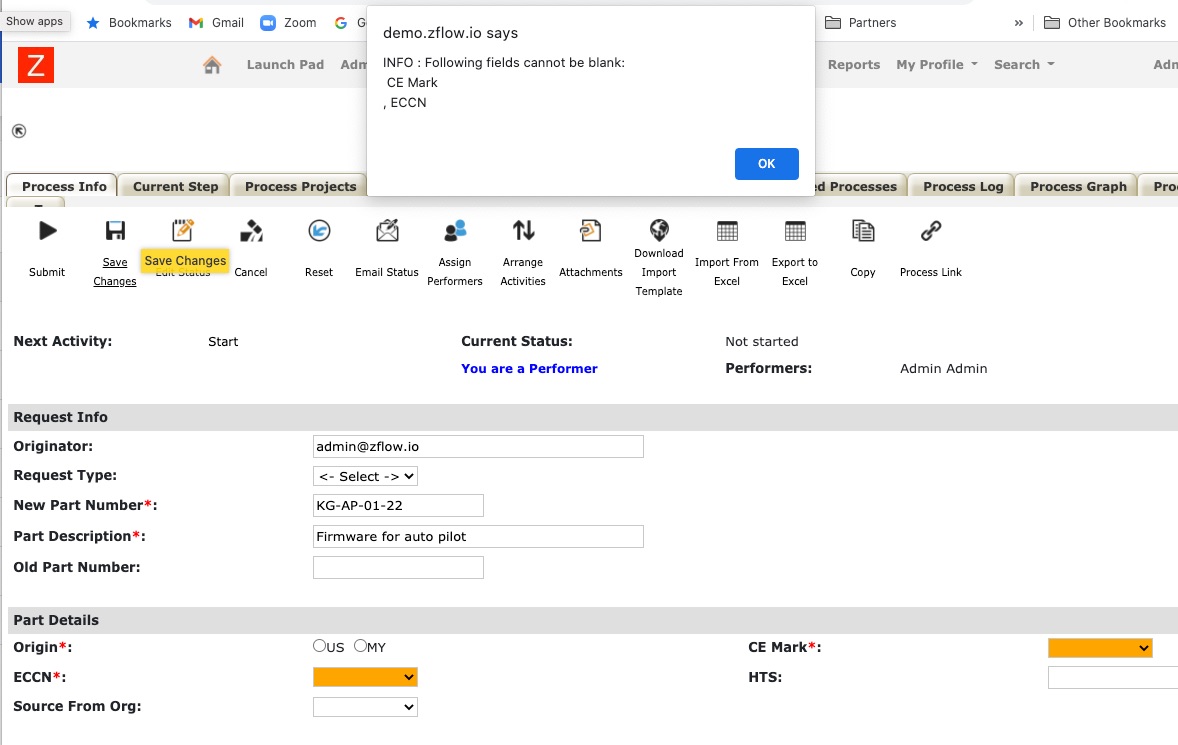Select the US origin radio button
This screenshot has width=1178, height=745.
click(318, 646)
